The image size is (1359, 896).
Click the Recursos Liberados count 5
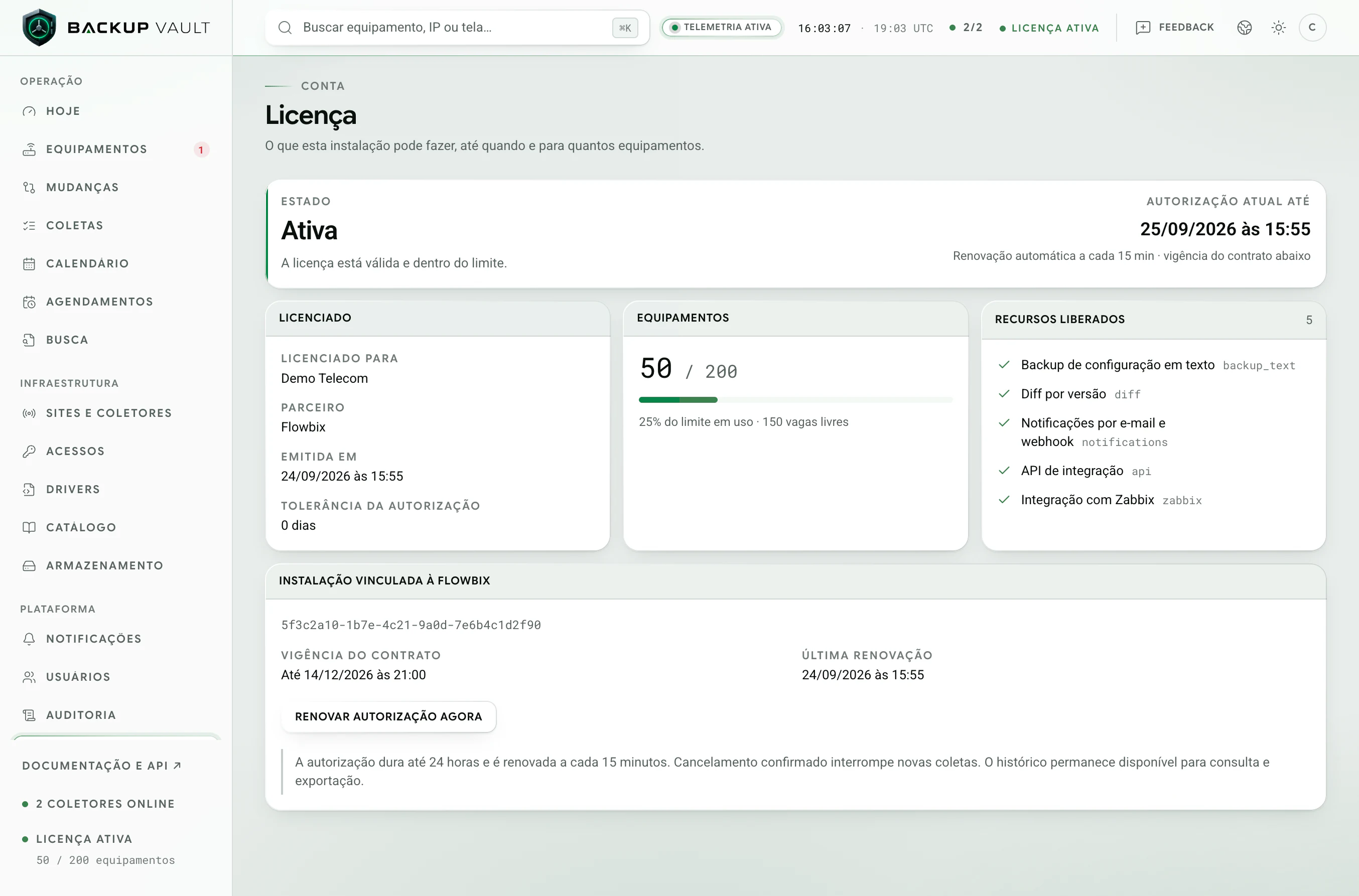point(1309,320)
